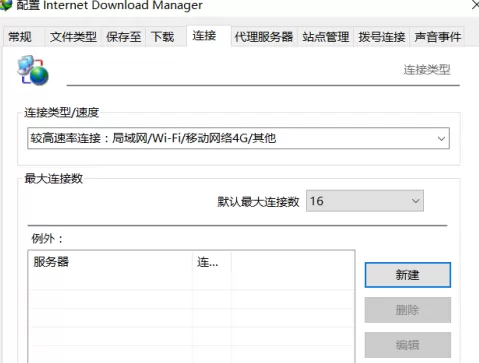Screen dimensions: 479x363
Task: Click the IDM icon in title bar
Action: [6, 5]
